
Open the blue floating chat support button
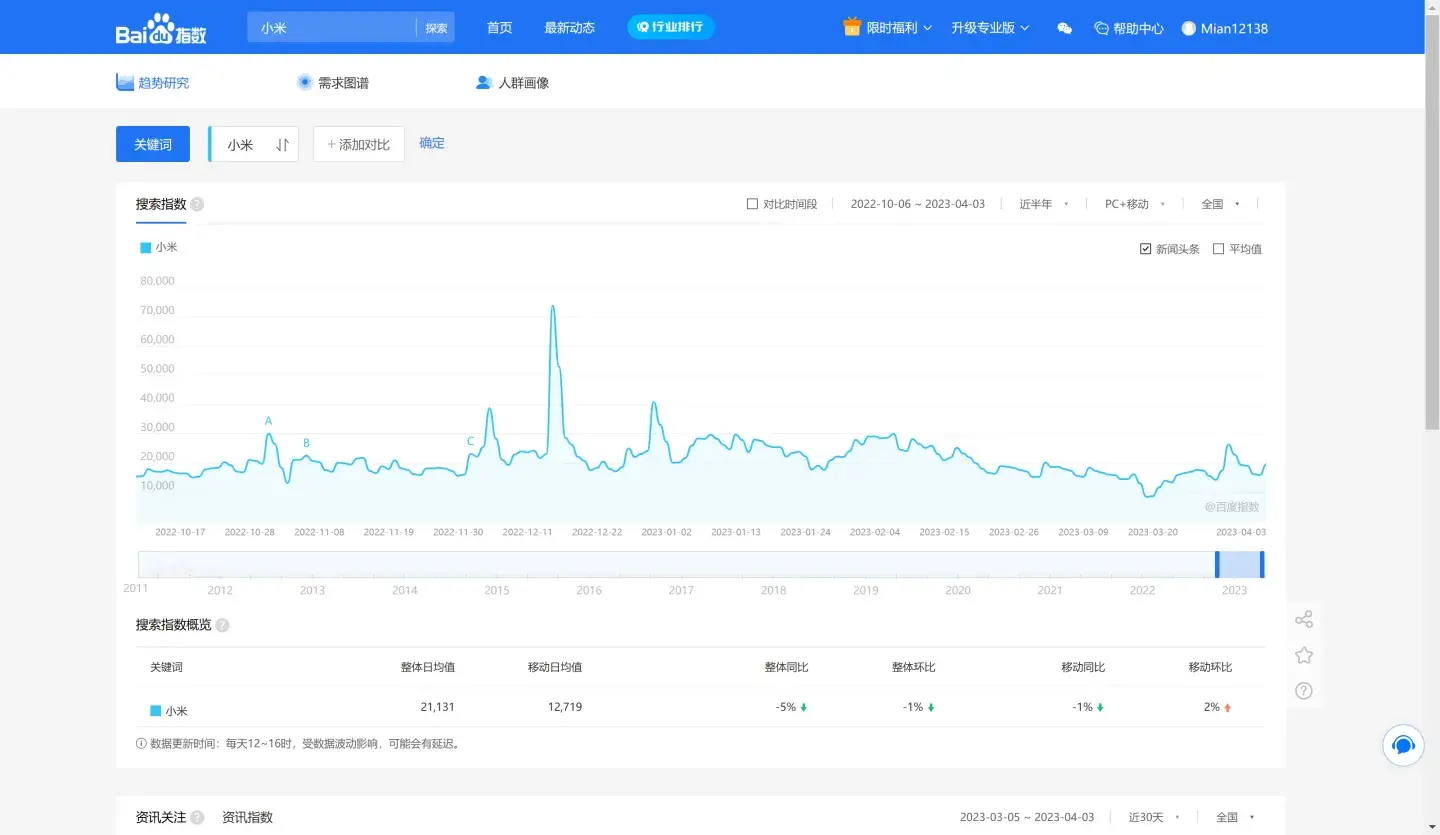tap(1403, 745)
